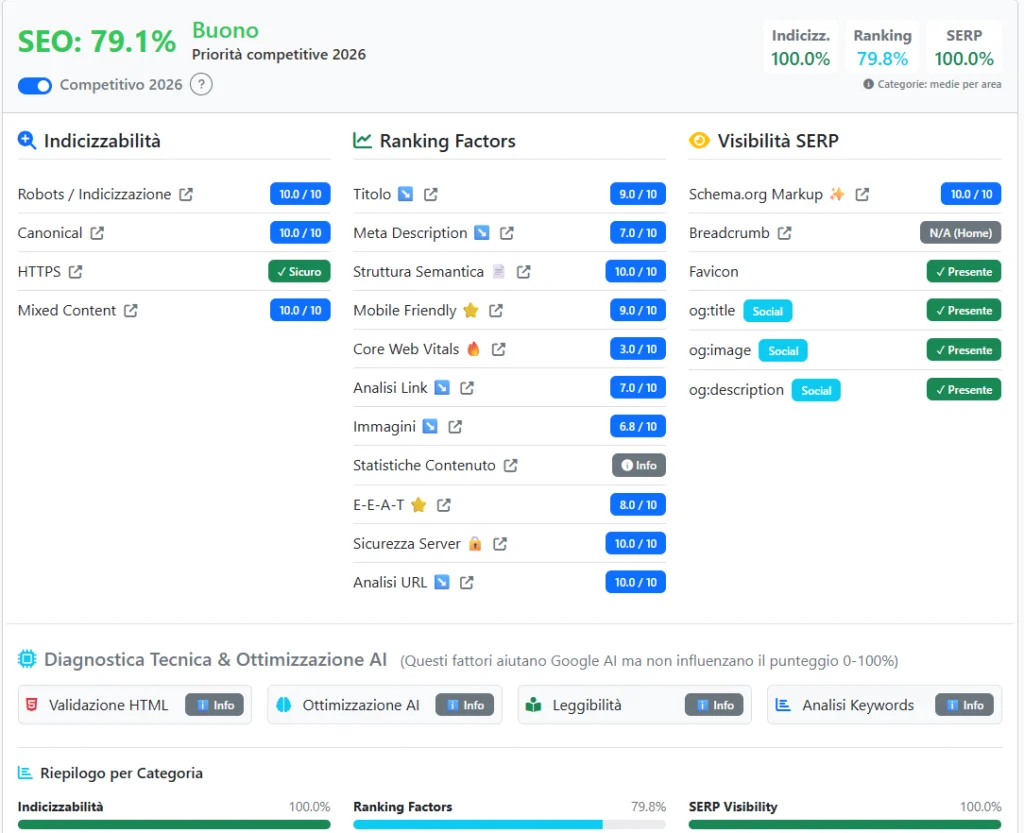The width and height of the screenshot is (1024, 833).
Task: Click the Sicuro badge next to HTTPS
Action: [x=300, y=271]
